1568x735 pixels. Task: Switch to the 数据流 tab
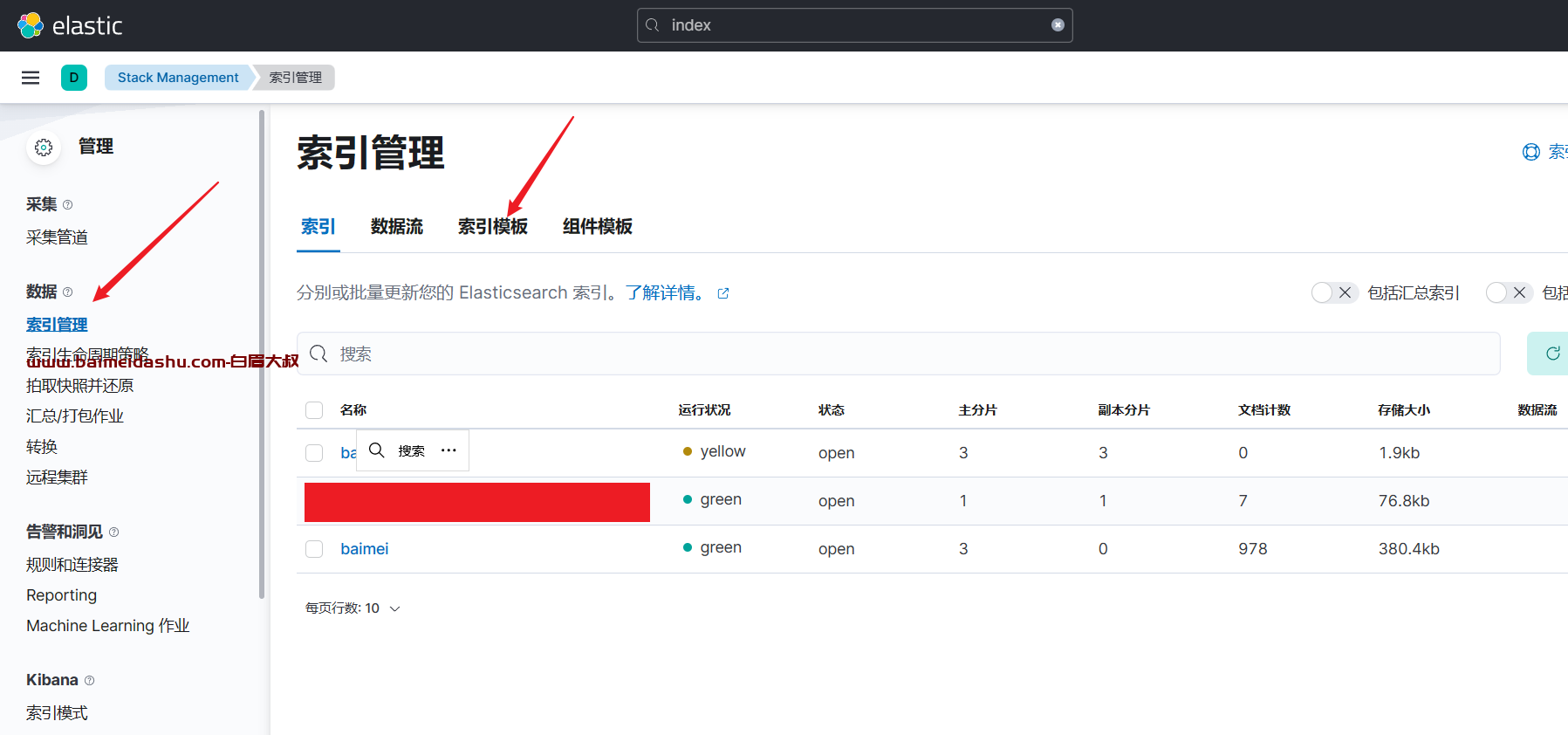[x=396, y=227]
